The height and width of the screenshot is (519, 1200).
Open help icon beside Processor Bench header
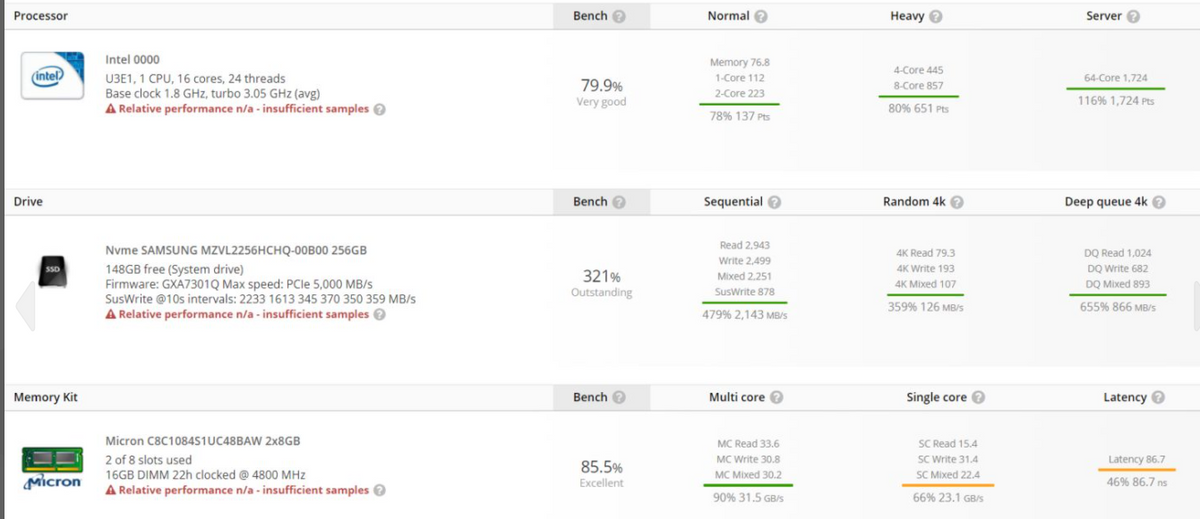(619, 17)
